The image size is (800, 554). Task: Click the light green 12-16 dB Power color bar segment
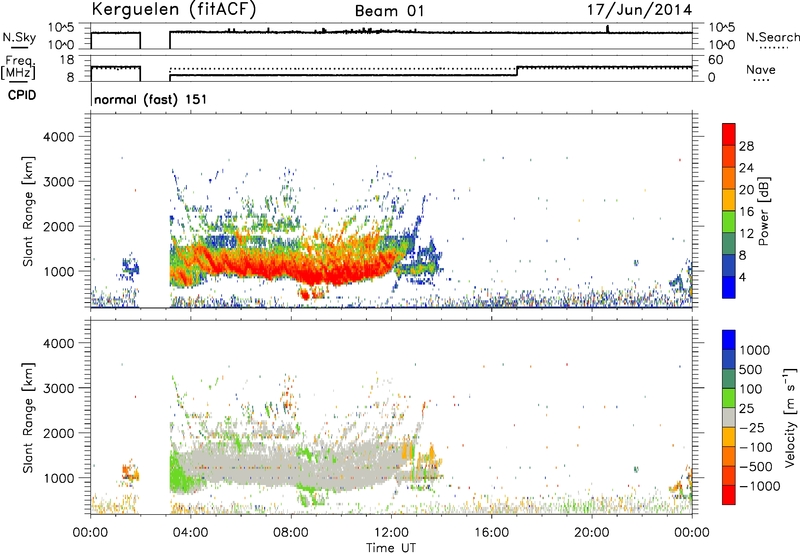coord(729,221)
